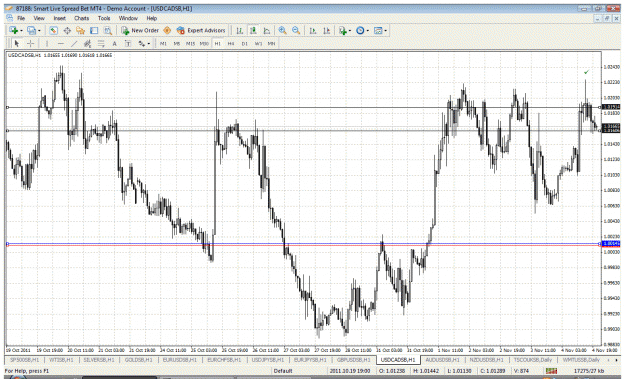Open the Navigator panel icon

coord(81,30)
